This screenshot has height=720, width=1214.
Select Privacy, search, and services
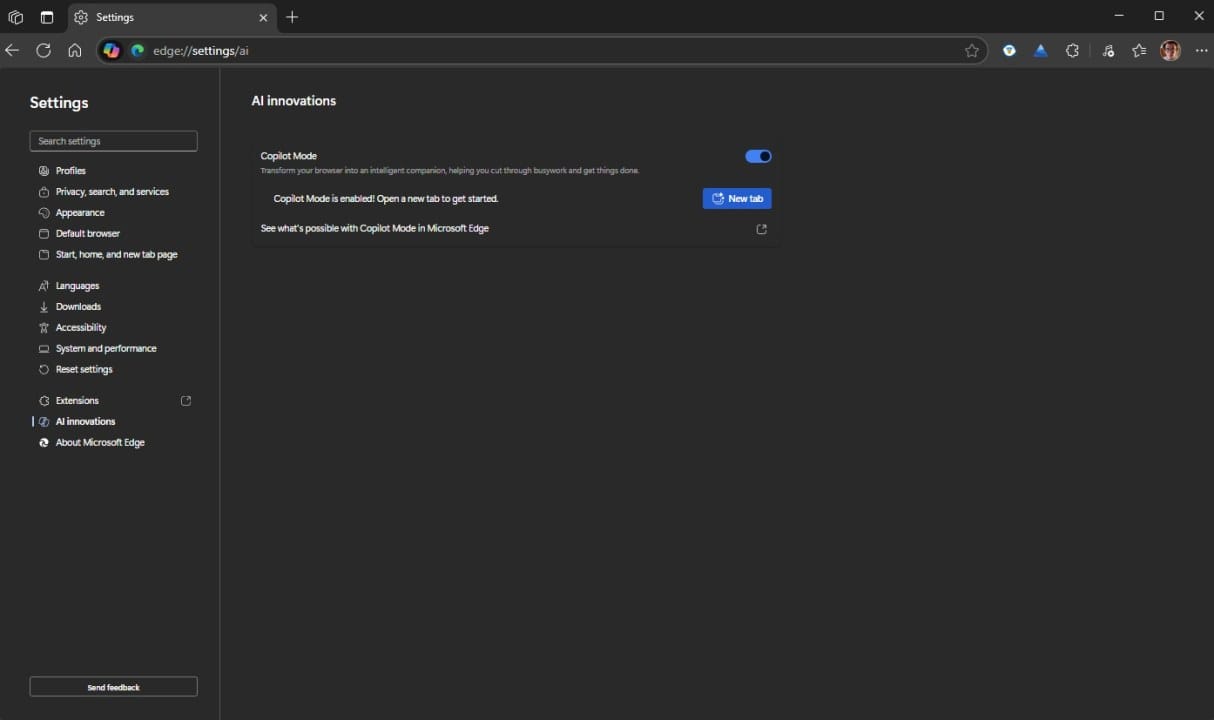tap(112, 192)
